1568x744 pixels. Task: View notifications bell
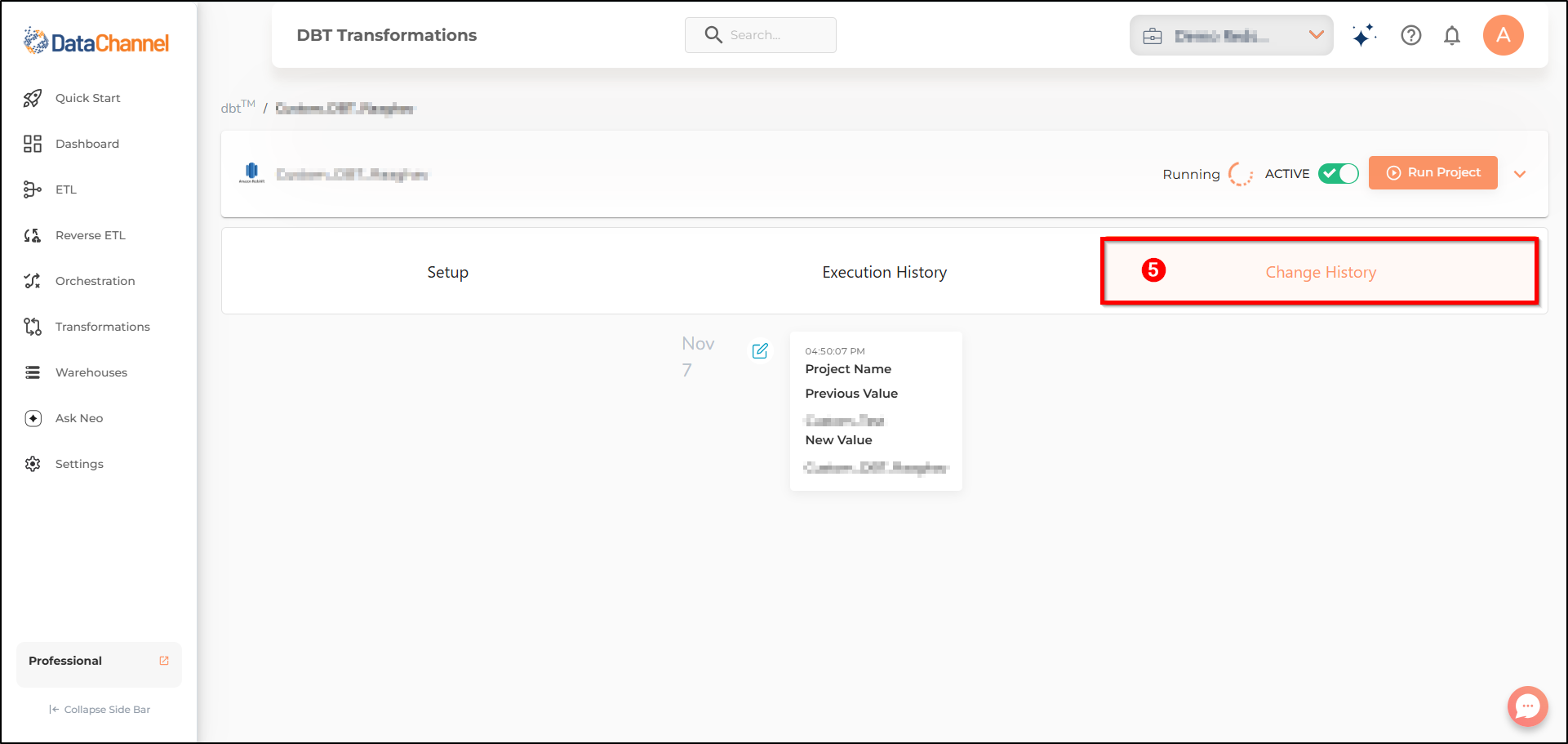[x=1452, y=35]
